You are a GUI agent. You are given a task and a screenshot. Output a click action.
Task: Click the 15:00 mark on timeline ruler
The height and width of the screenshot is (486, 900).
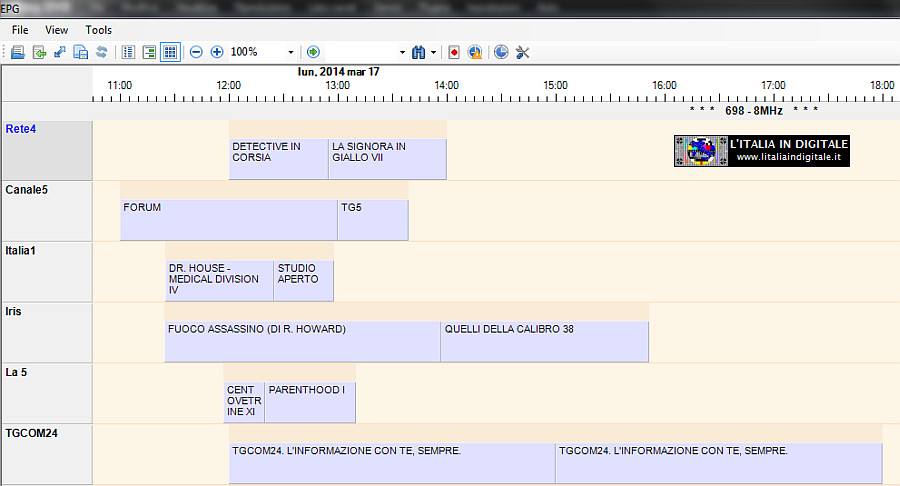(x=556, y=86)
